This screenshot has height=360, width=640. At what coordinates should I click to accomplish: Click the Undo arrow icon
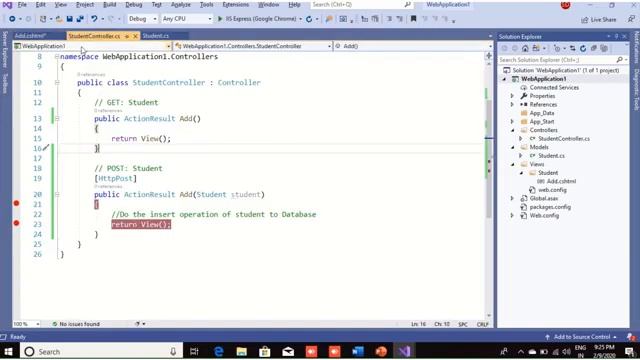[x=94, y=19]
